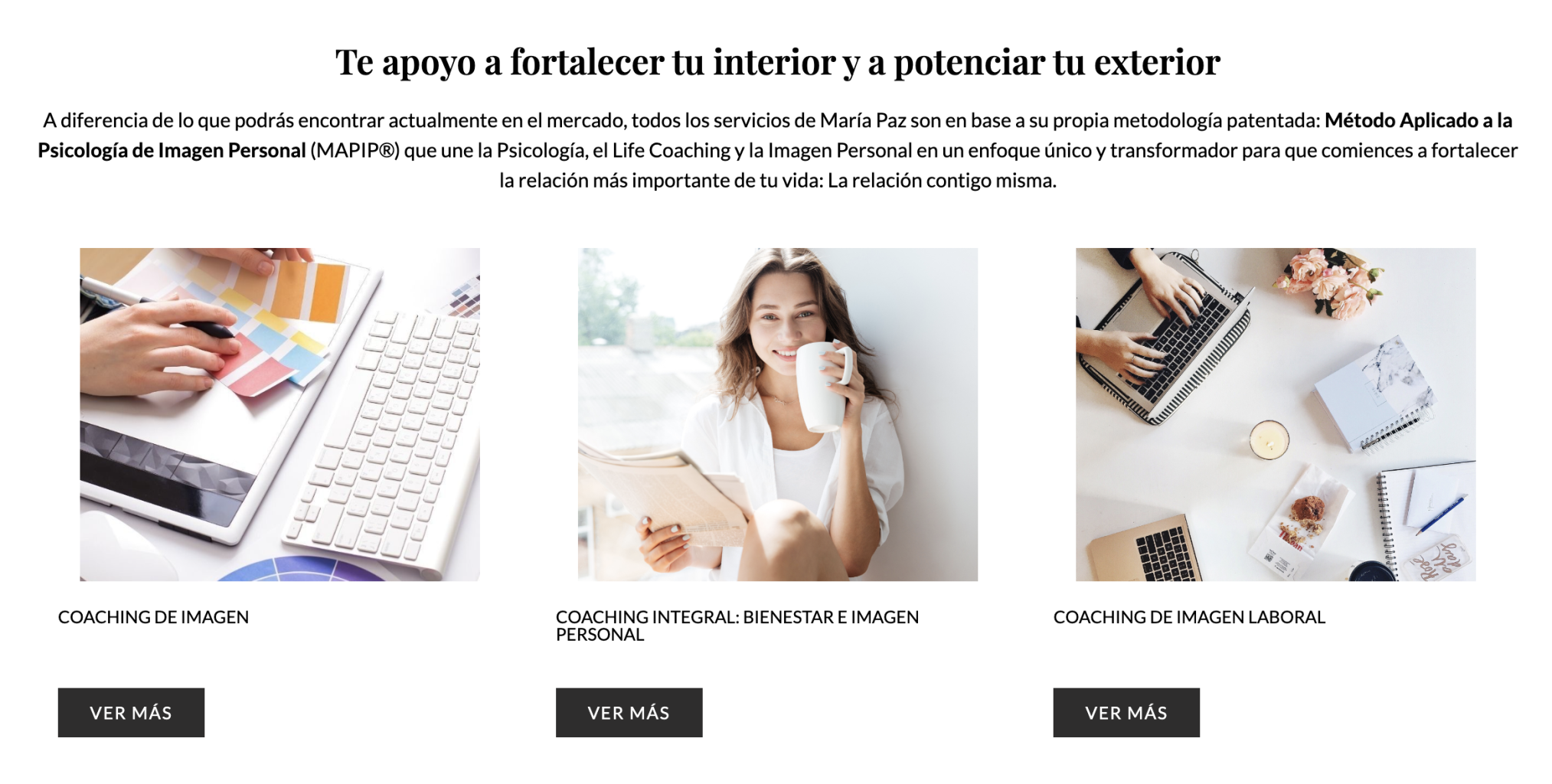Click VER MÁS under Coaching Integral

pyautogui.click(x=629, y=713)
